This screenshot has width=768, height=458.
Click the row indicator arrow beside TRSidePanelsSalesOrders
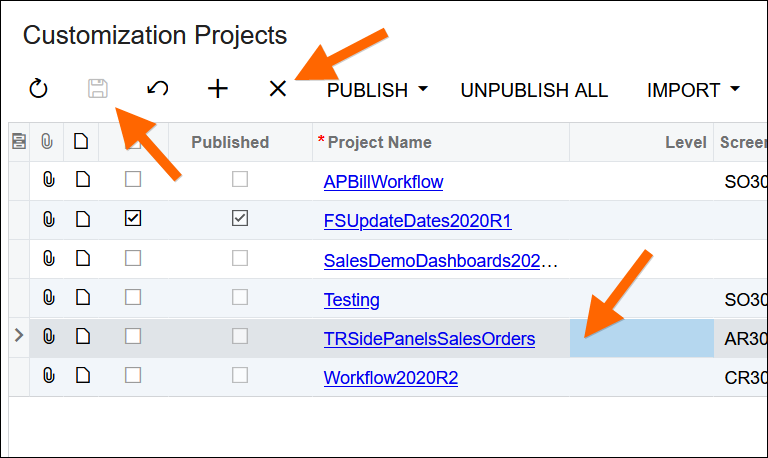pyautogui.click(x=18, y=337)
